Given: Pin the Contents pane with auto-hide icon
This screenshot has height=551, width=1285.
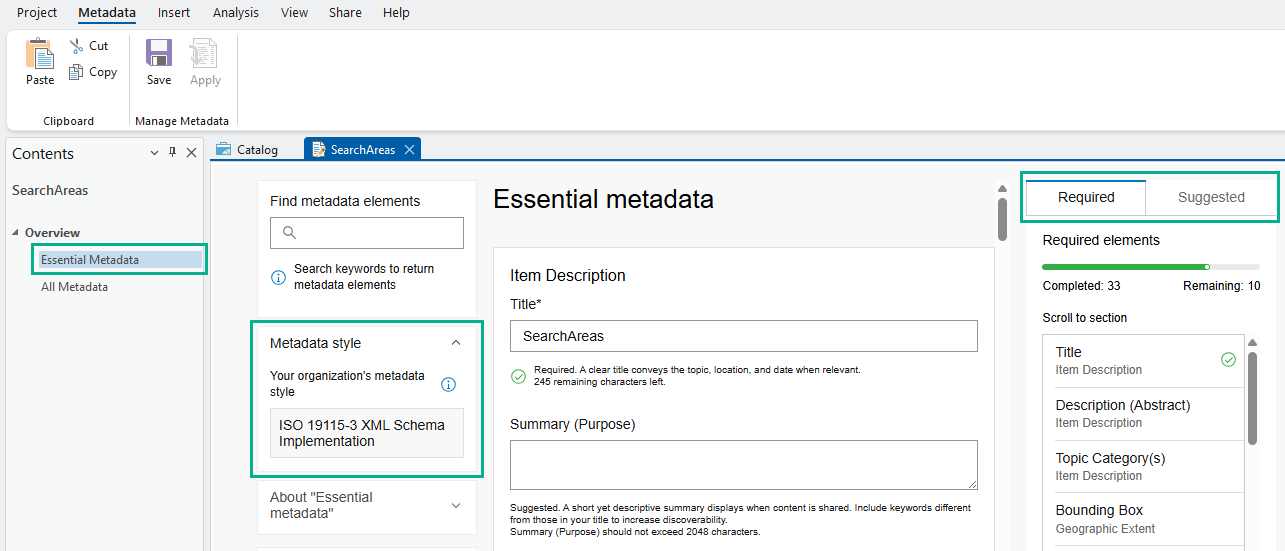Looking at the screenshot, I should click(172, 153).
